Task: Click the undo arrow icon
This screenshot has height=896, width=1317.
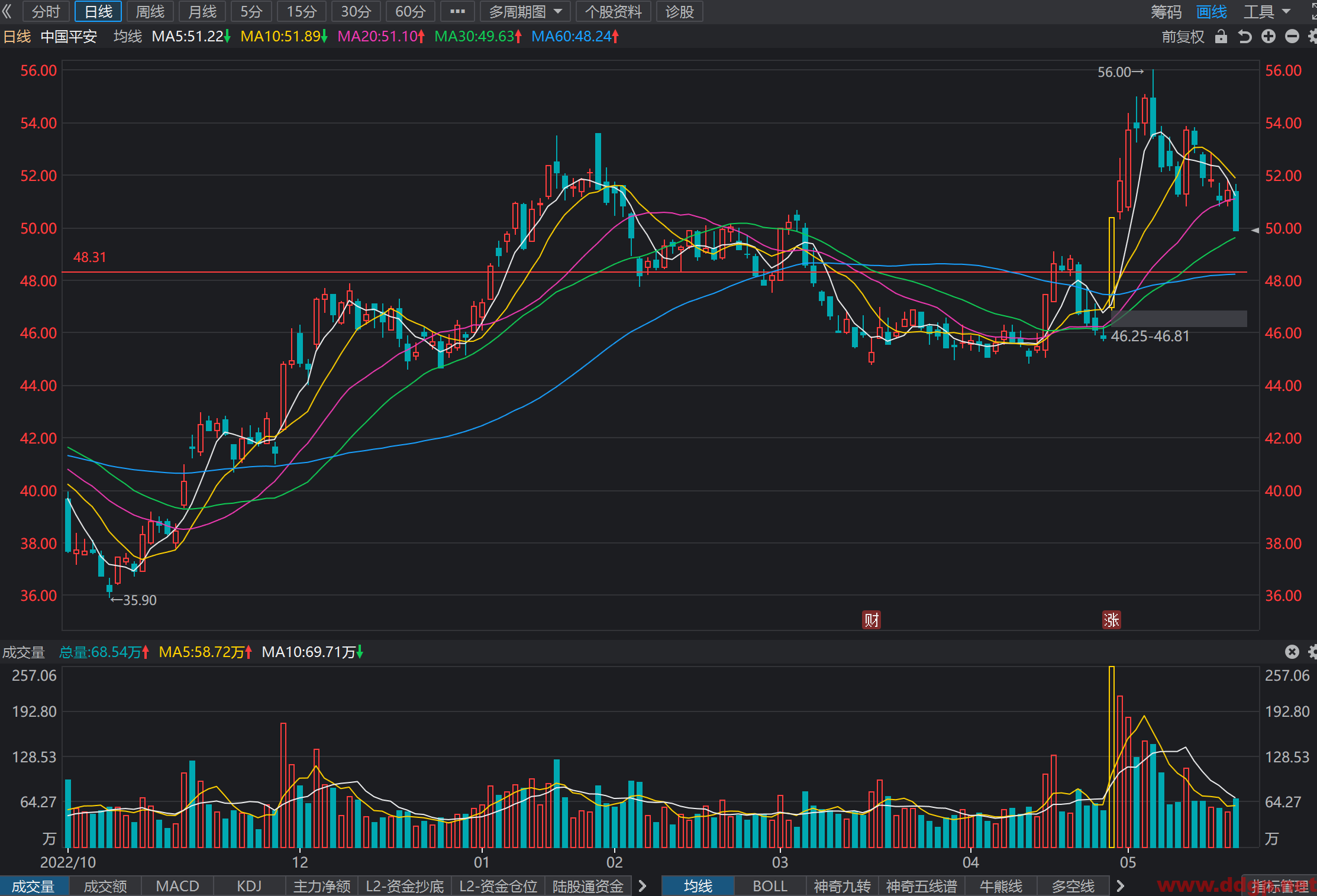Action: point(1245,37)
